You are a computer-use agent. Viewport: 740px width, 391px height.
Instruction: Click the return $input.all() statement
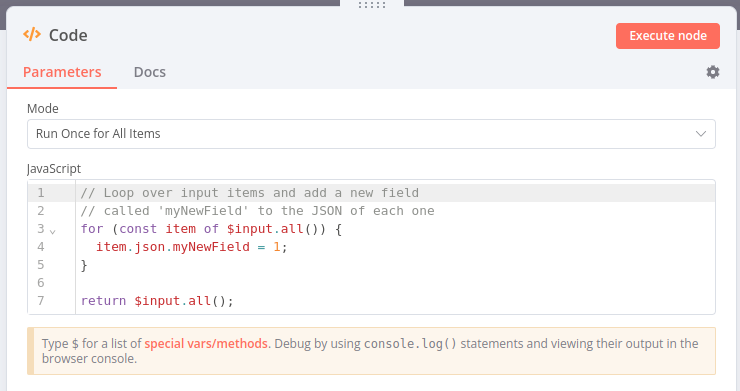157,301
